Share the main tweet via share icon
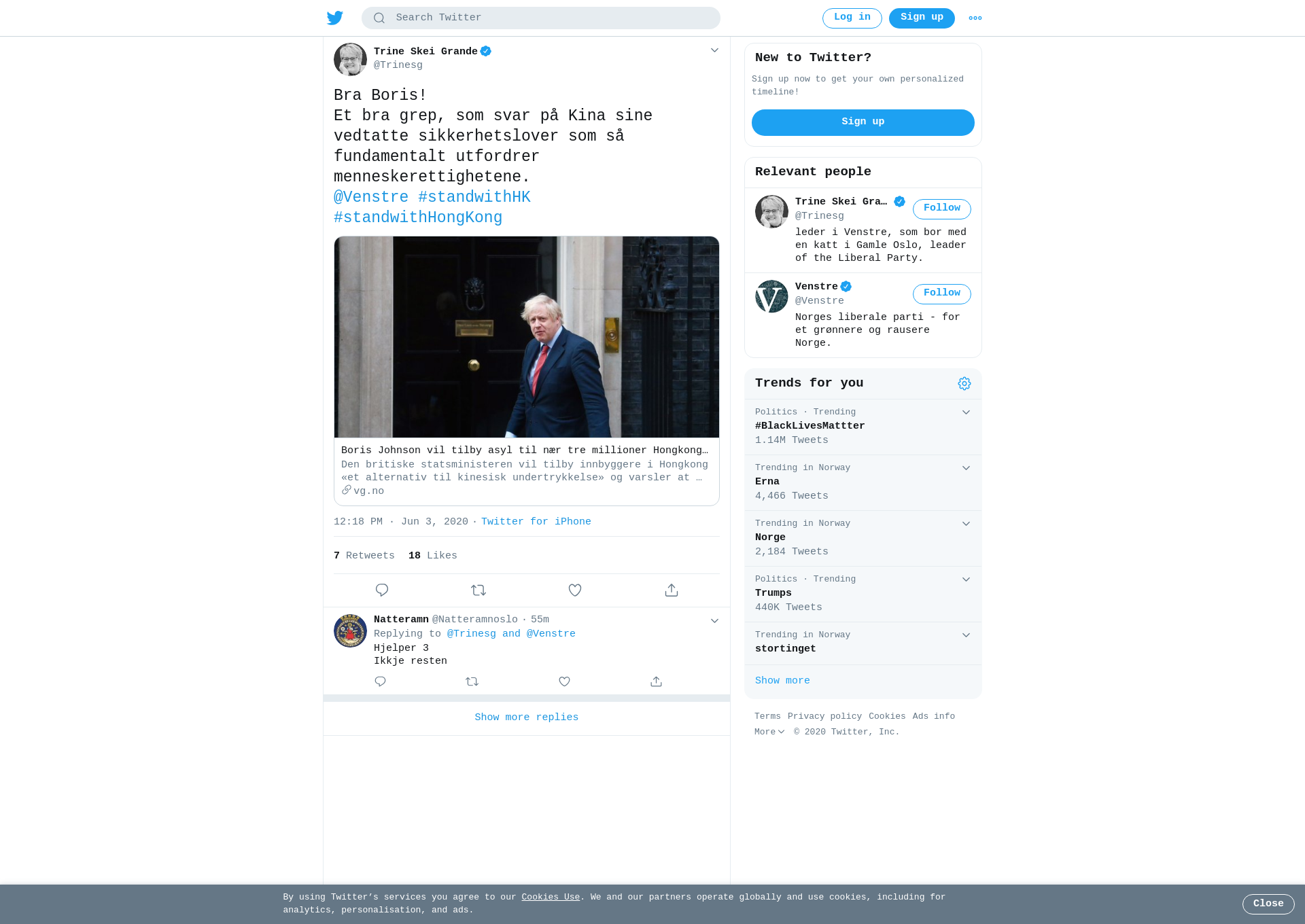Screen dimensions: 1305x924 [672, 590]
